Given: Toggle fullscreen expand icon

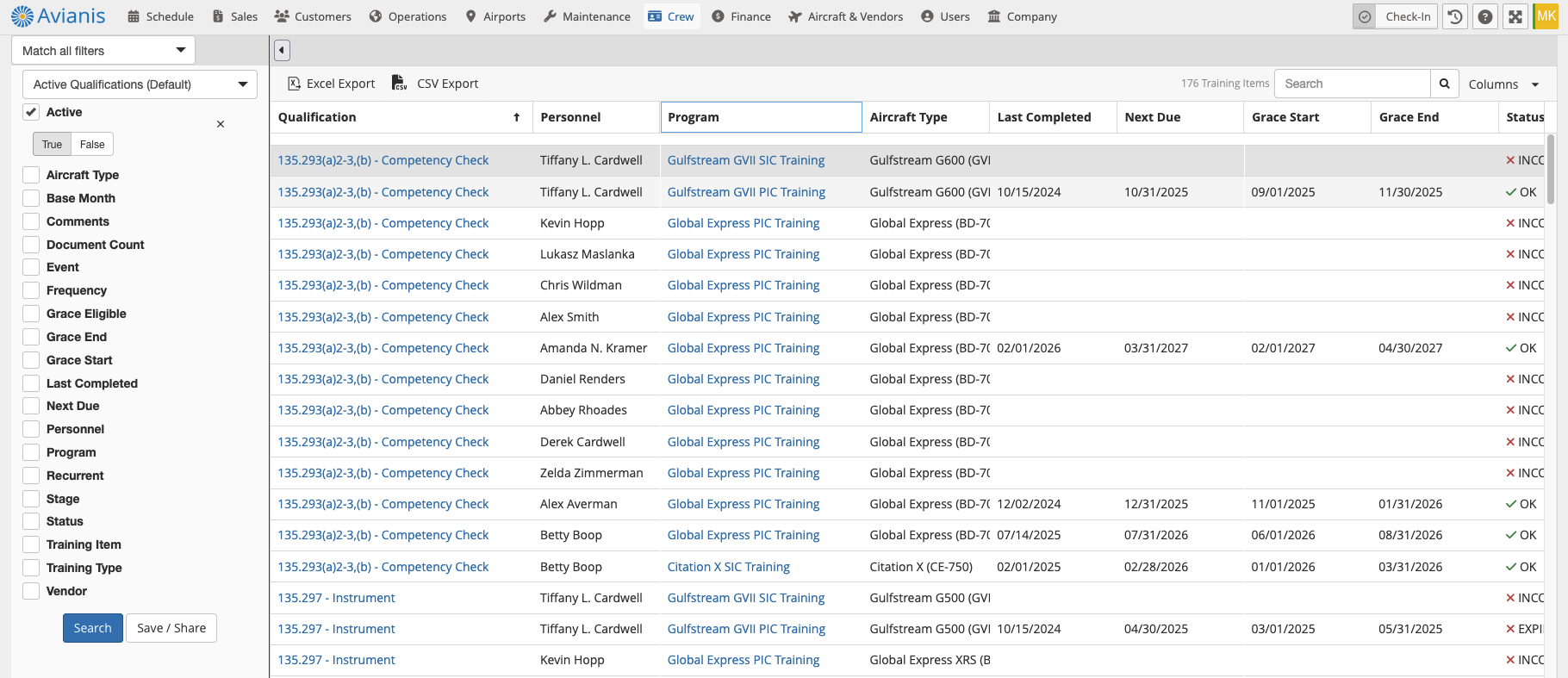Looking at the screenshot, I should click(x=1515, y=16).
